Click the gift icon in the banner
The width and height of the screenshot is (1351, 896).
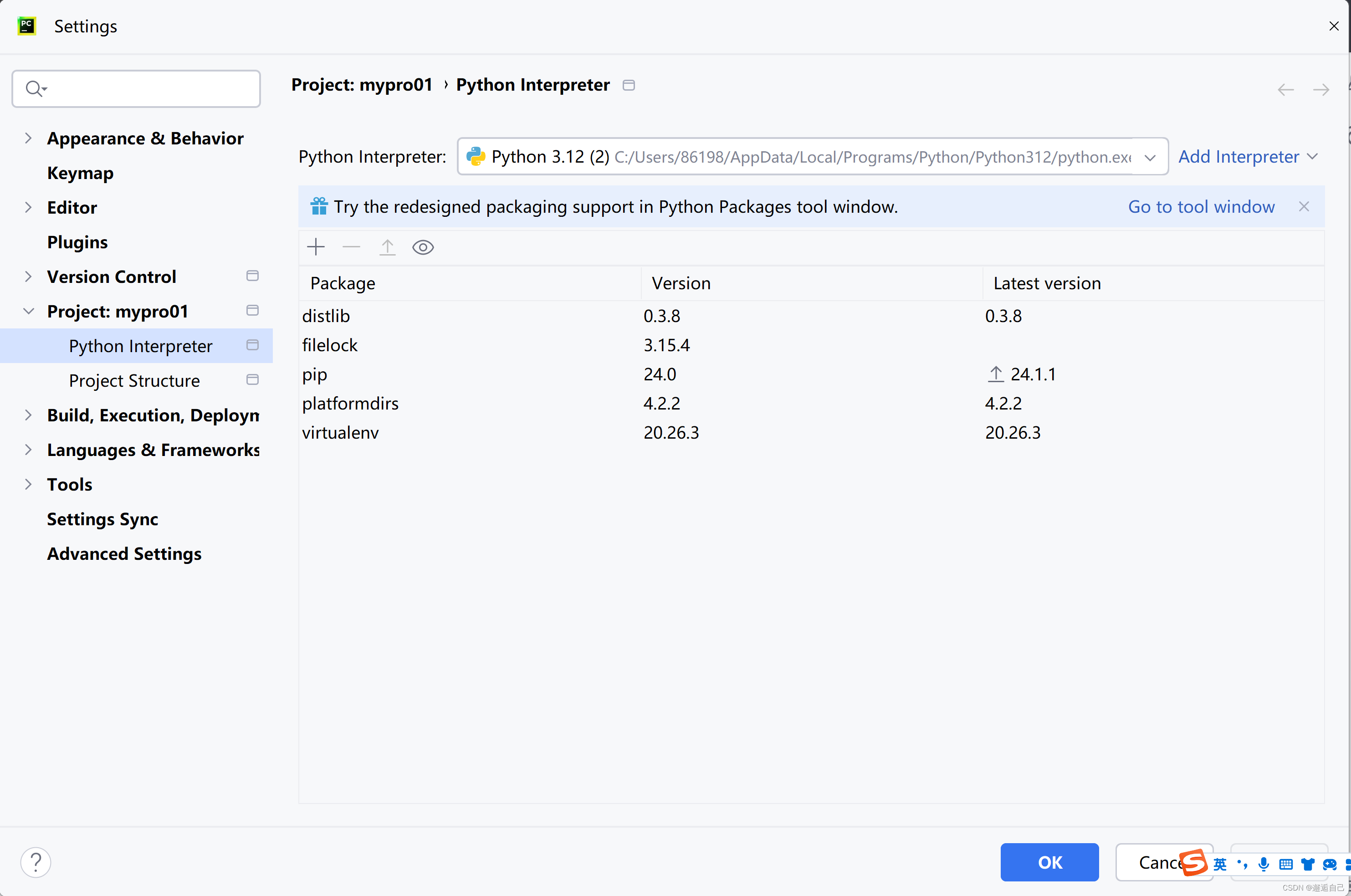coord(319,206)
